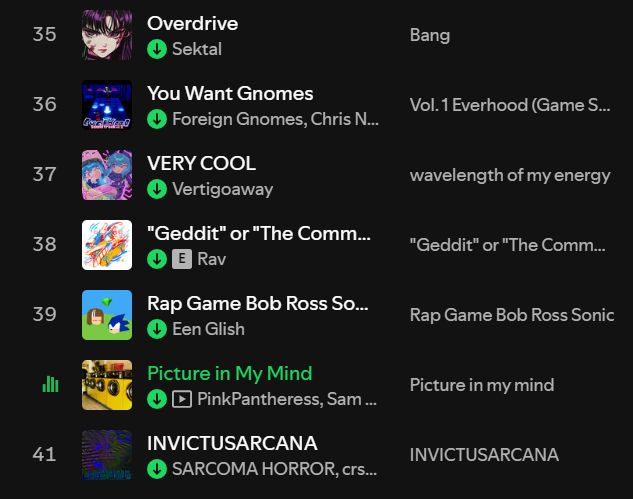Click the downloaded icon beside PinkPantheress
Screen dimensions: 633x499
(157, 399)
